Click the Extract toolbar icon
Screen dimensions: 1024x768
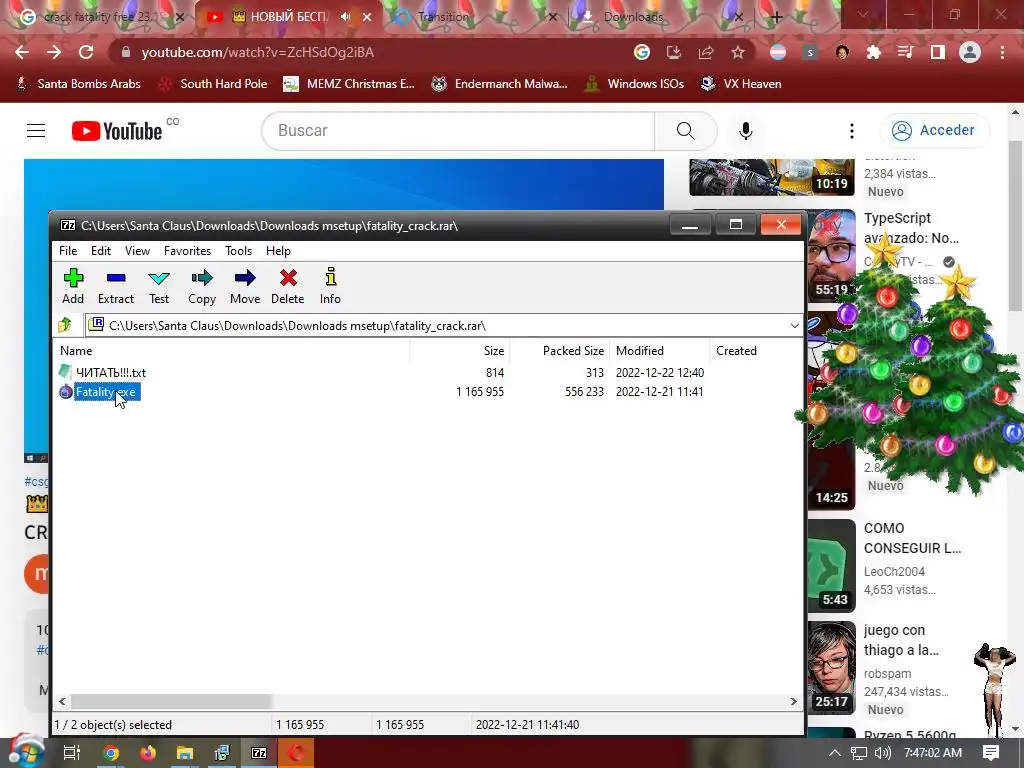116,286
